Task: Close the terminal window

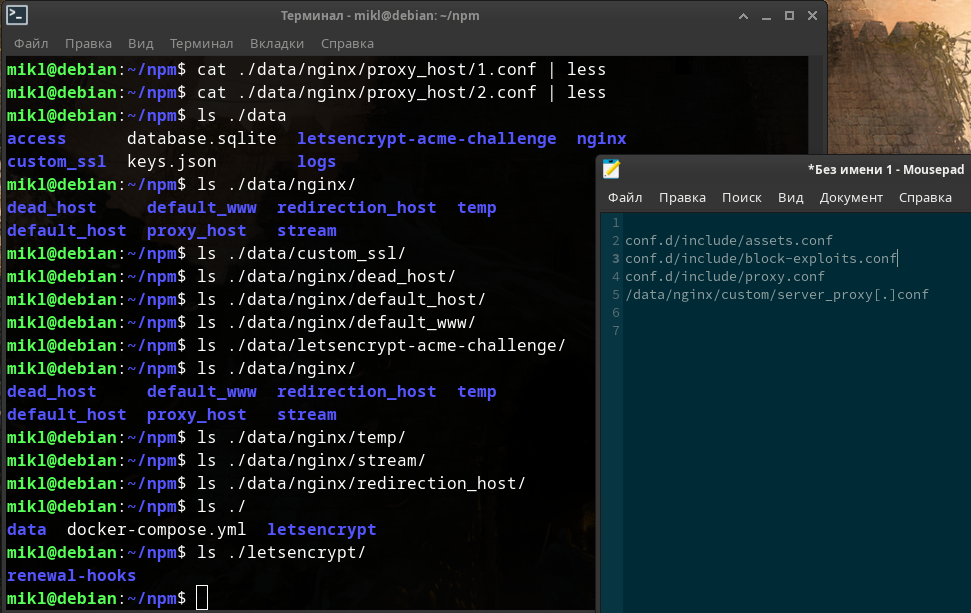Action: point(811,16)
